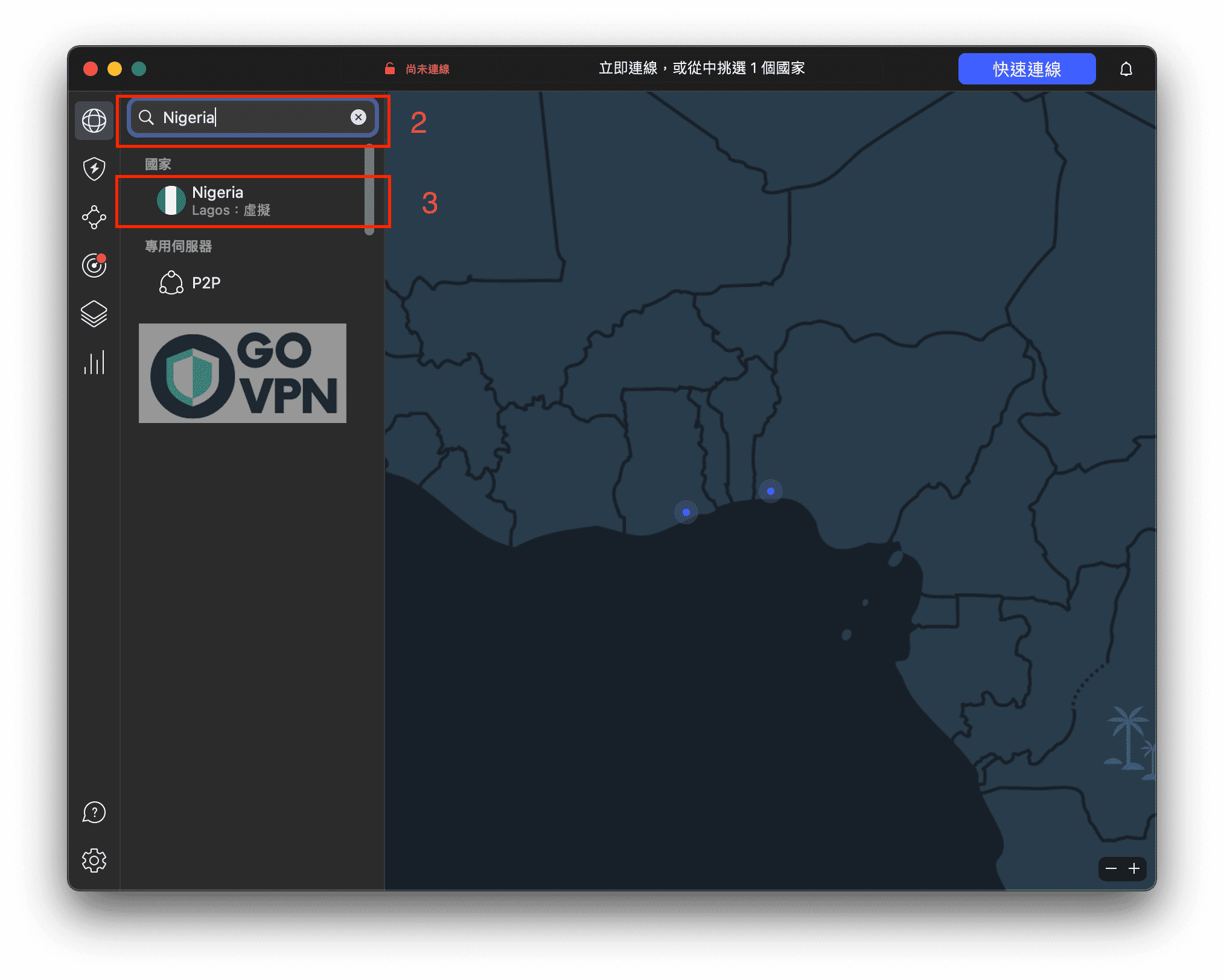Click the results list scrollbar
Viewport: 1224px width, 980px height.
click(369, 190)
